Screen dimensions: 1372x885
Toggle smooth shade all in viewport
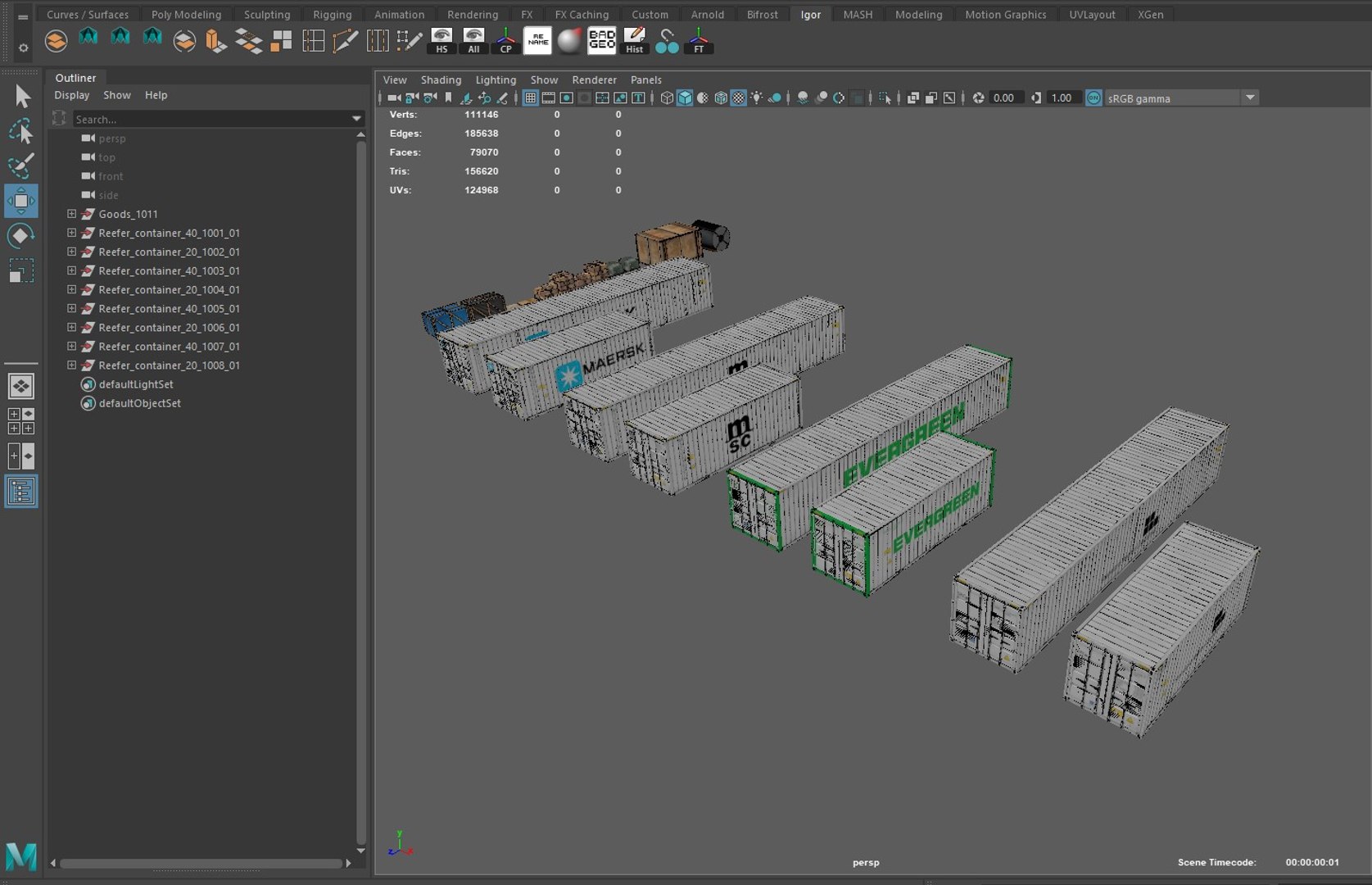tap(685, 98)
